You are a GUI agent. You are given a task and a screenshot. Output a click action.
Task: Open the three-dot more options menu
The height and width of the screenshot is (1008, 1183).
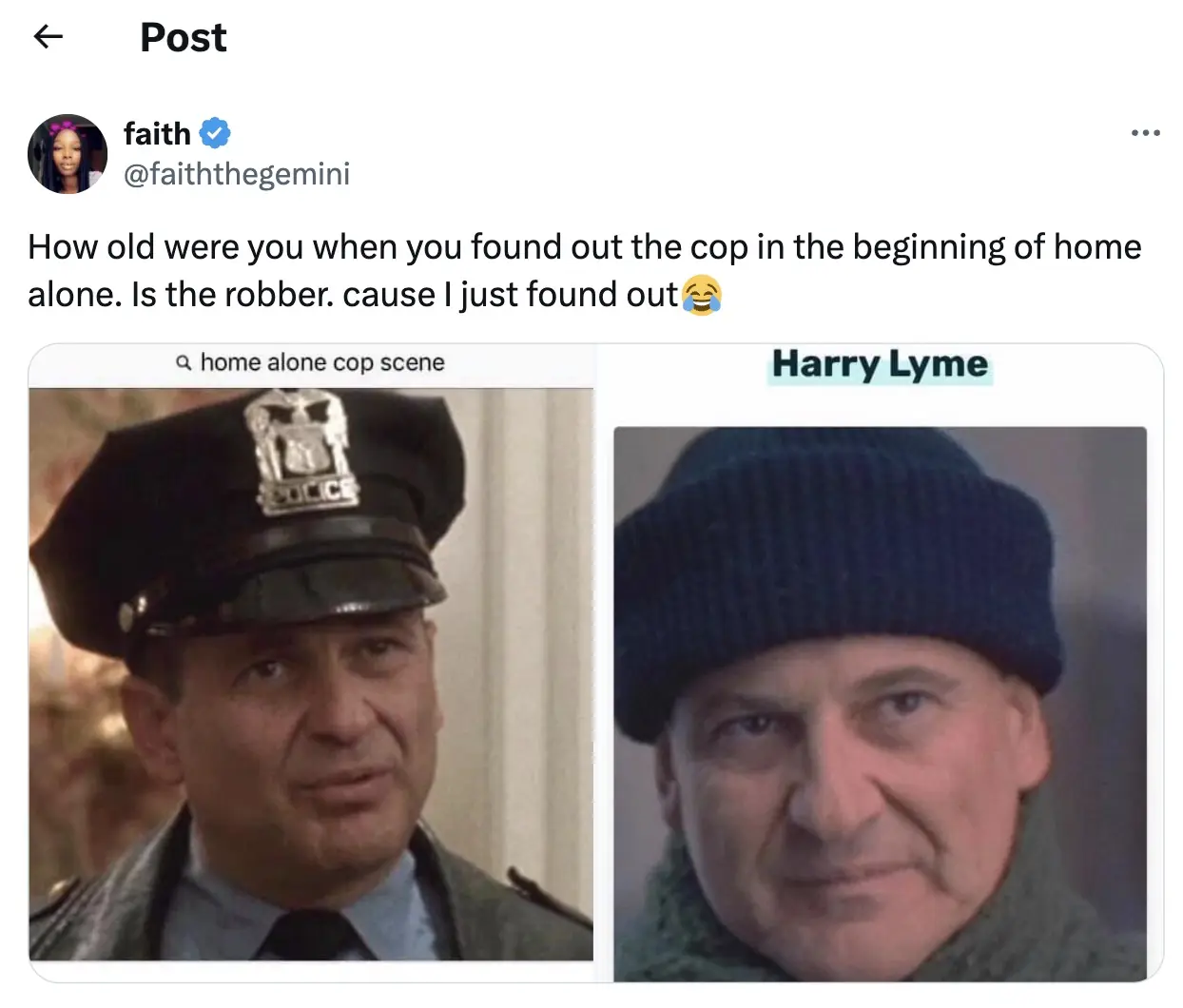coord(1145,133)
